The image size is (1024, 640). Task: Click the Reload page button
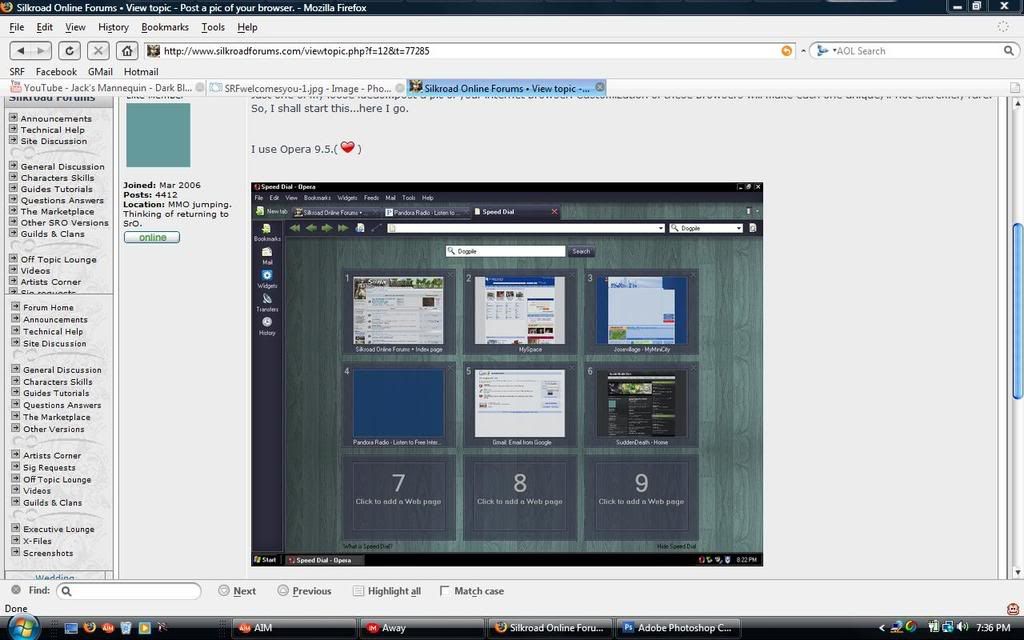[69, 50]
